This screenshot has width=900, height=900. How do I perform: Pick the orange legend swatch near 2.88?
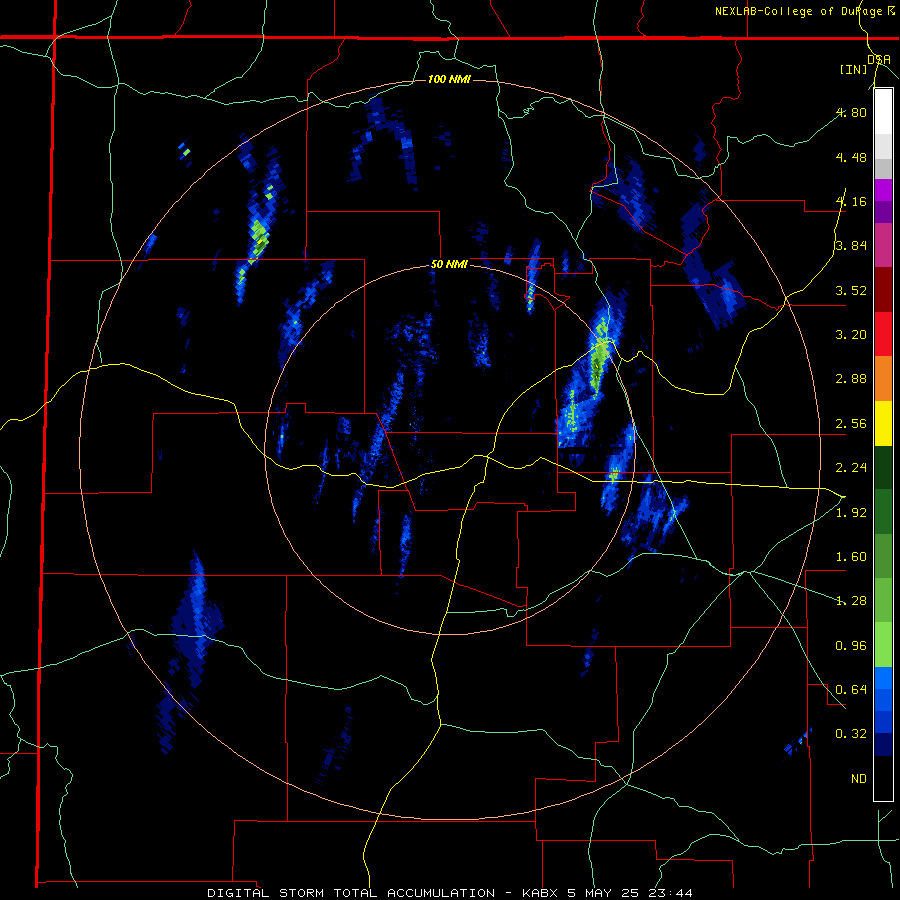pyautogui.click(x=883, y=379)
